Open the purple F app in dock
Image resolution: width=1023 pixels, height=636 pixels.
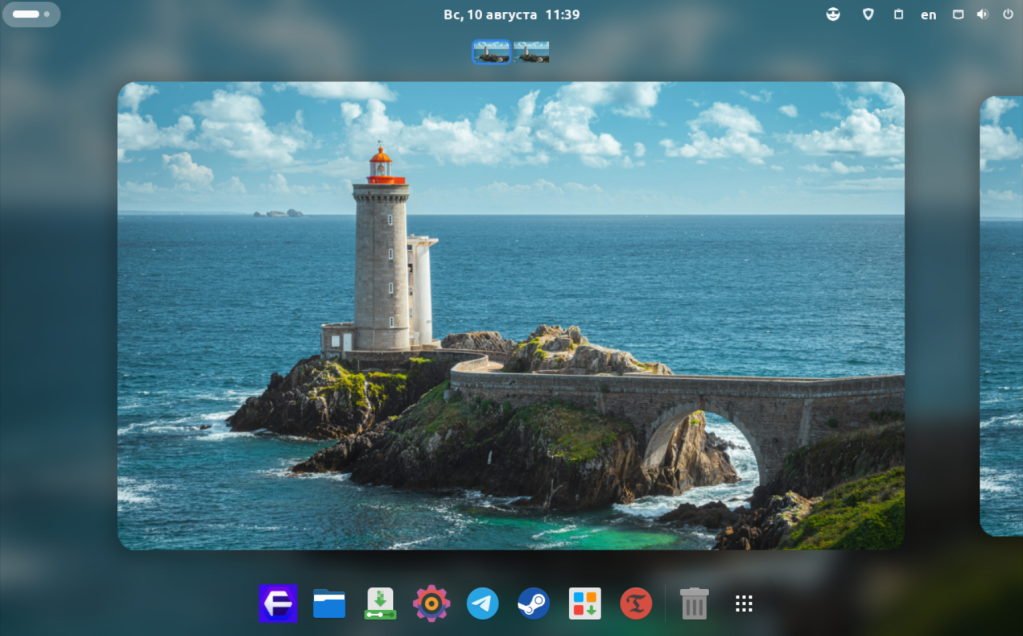tap(278, 603)
